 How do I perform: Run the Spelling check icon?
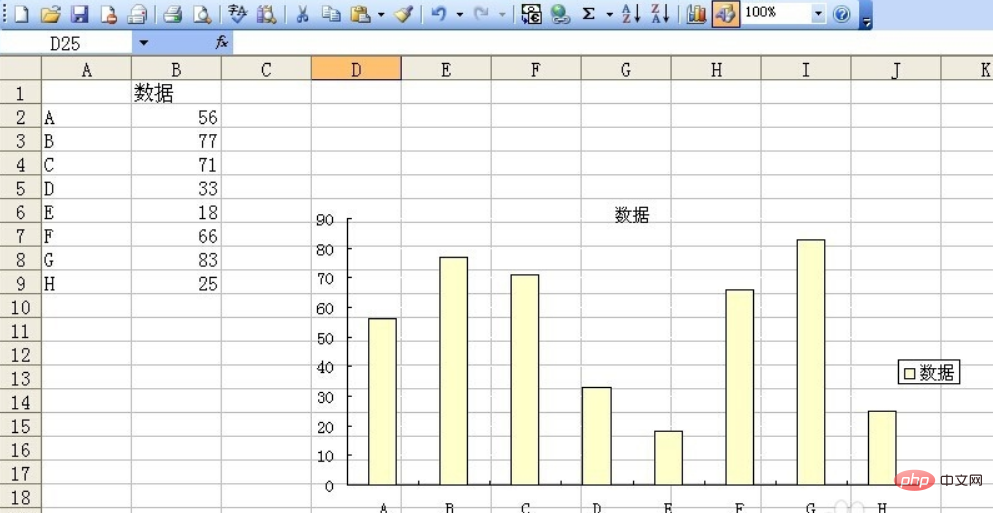[x=238, y=13]
